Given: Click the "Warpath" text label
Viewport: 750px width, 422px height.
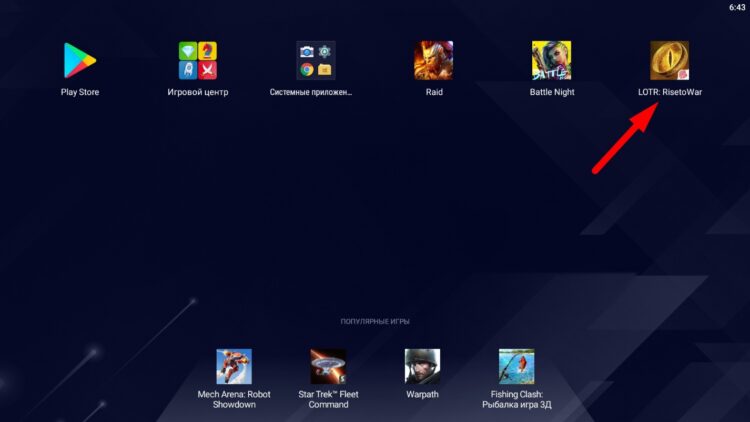Looking at the screenshot, I should tap(422, 394).
